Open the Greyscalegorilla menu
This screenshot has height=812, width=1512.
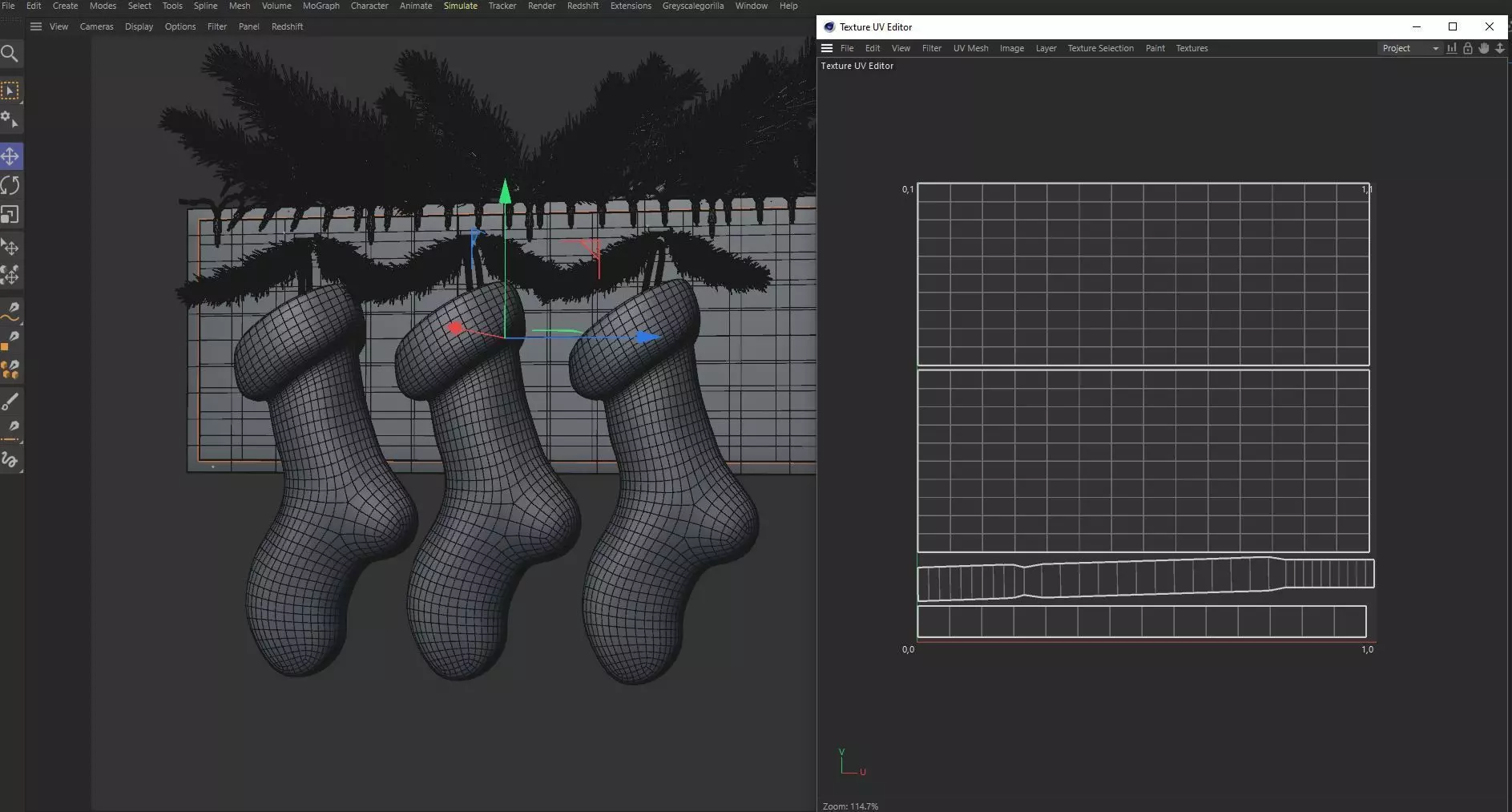(693, 6)
